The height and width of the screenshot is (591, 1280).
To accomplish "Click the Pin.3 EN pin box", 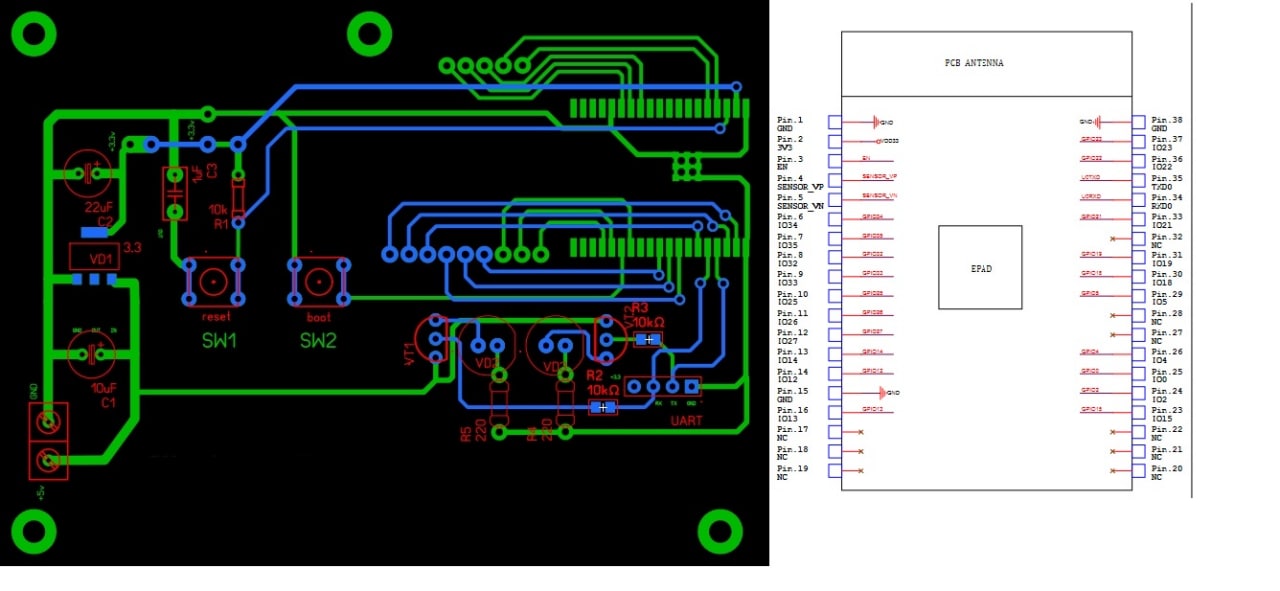I will (x=834, y=160).
